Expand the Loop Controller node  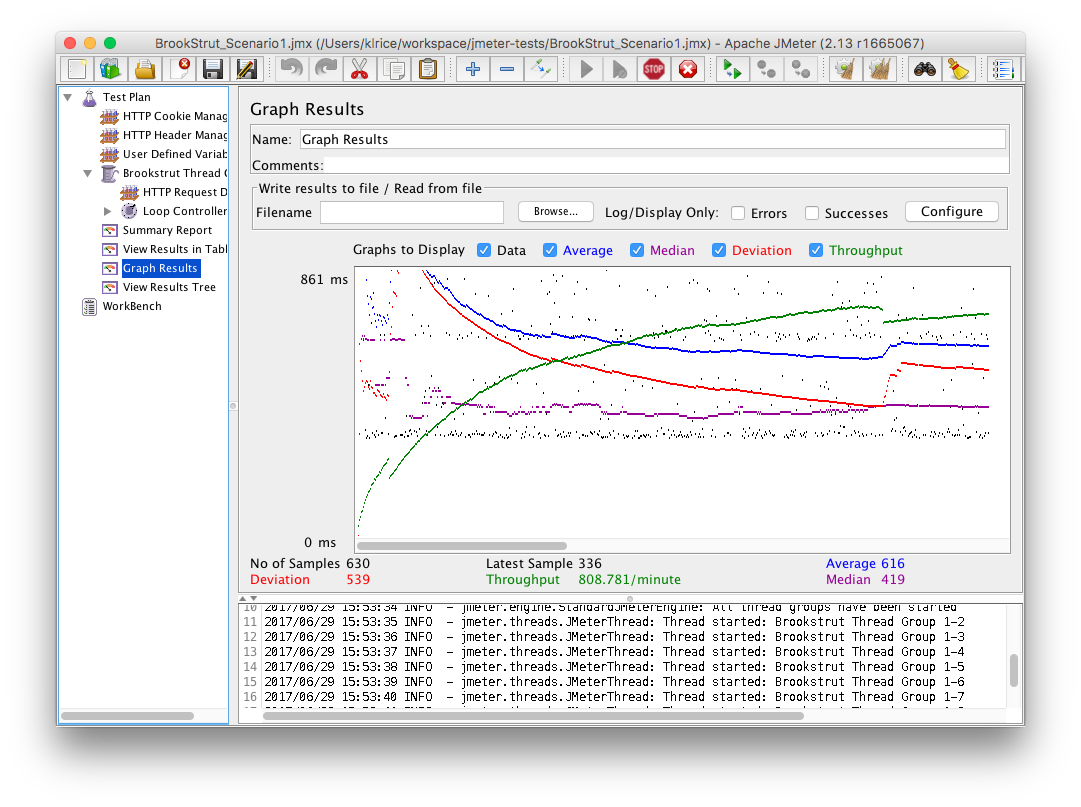[108, 211]
